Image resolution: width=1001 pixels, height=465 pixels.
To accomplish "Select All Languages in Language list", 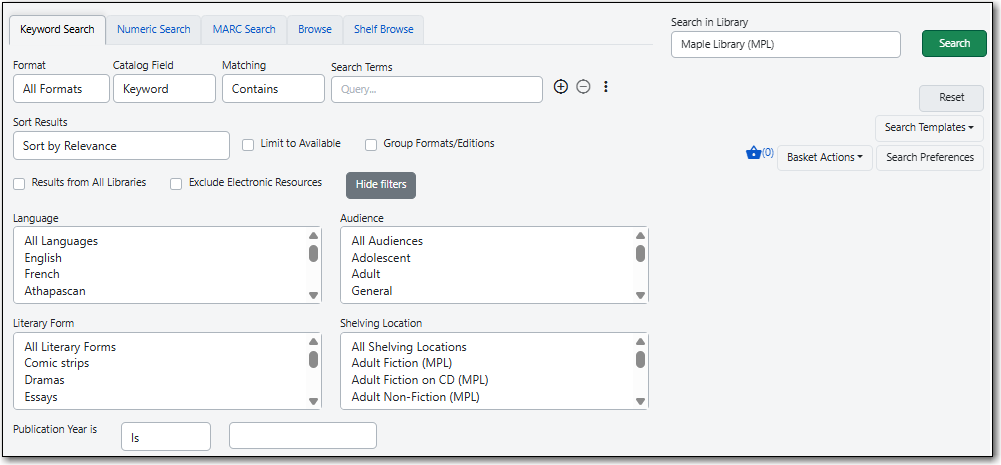I will [x=61, y=241].
